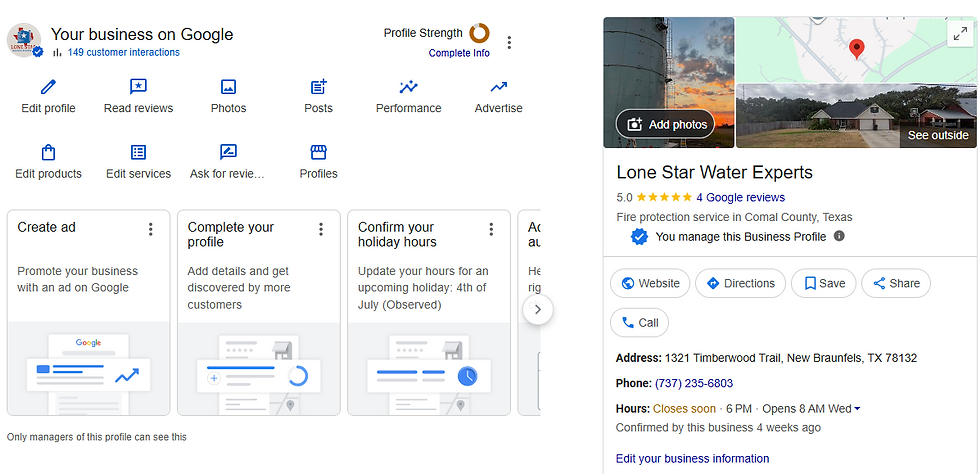Viewport: 980px width, 474px height.
Task: Open Edit services list icon
Action: pos(138,152)
